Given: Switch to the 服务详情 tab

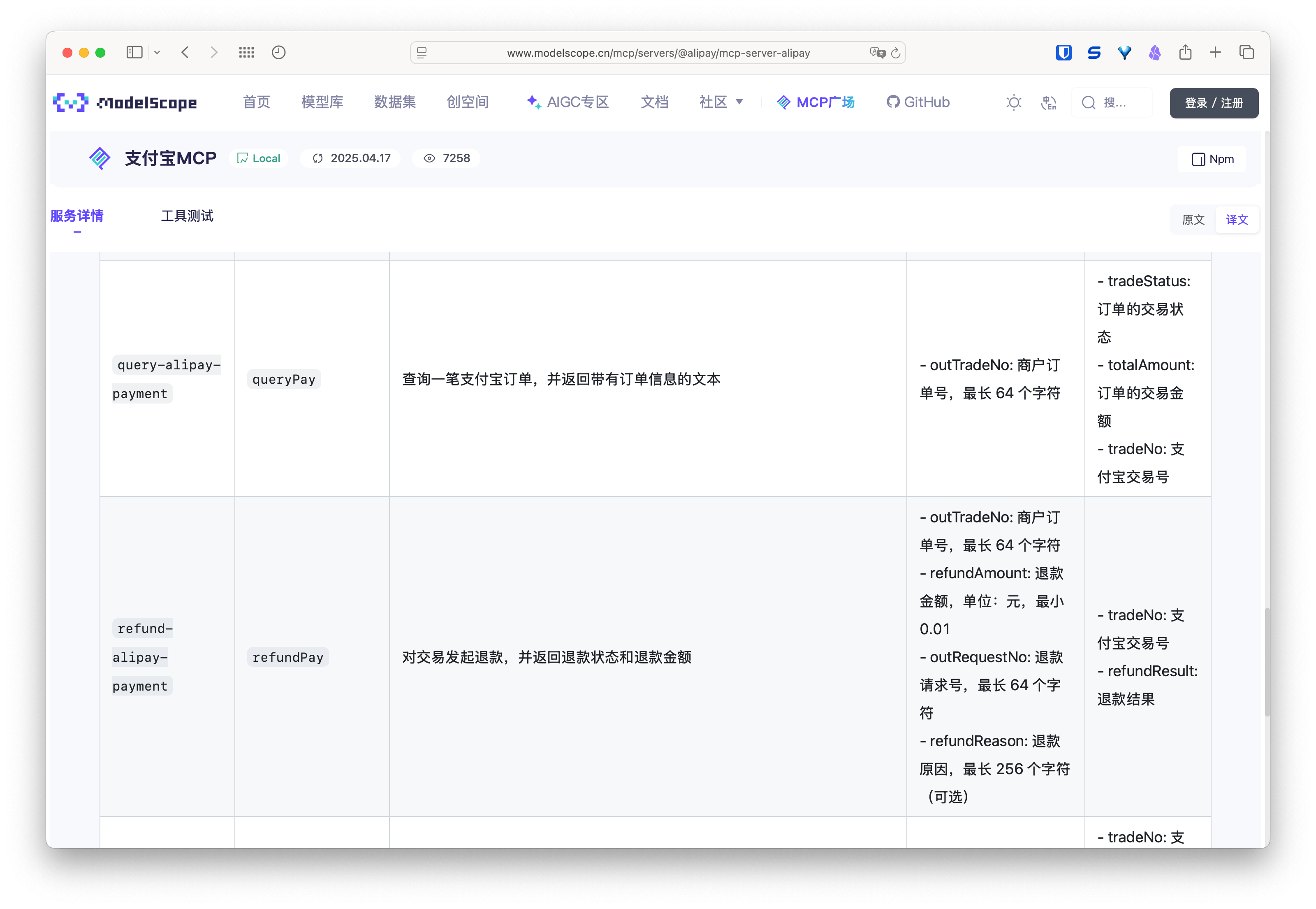Looking at the screenshot, I should pos(77,216).
